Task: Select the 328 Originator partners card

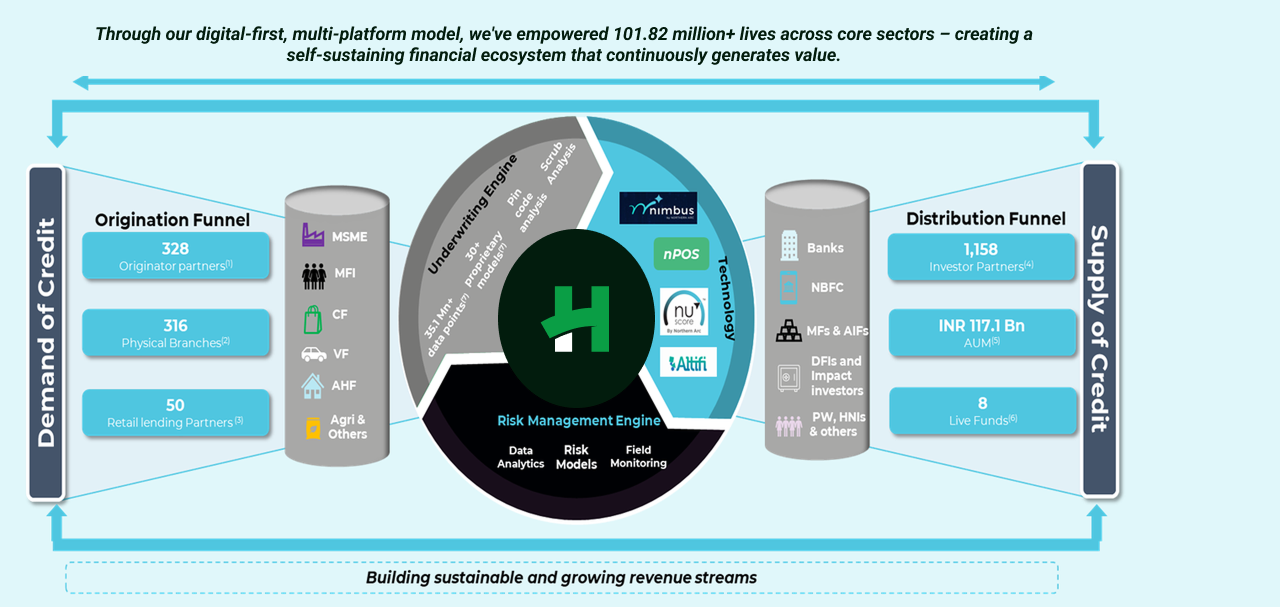Action: [176, 256]
